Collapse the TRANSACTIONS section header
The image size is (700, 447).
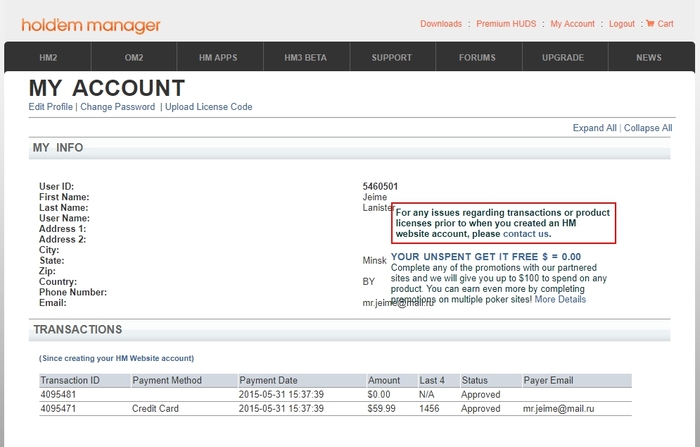coord(350,330)
